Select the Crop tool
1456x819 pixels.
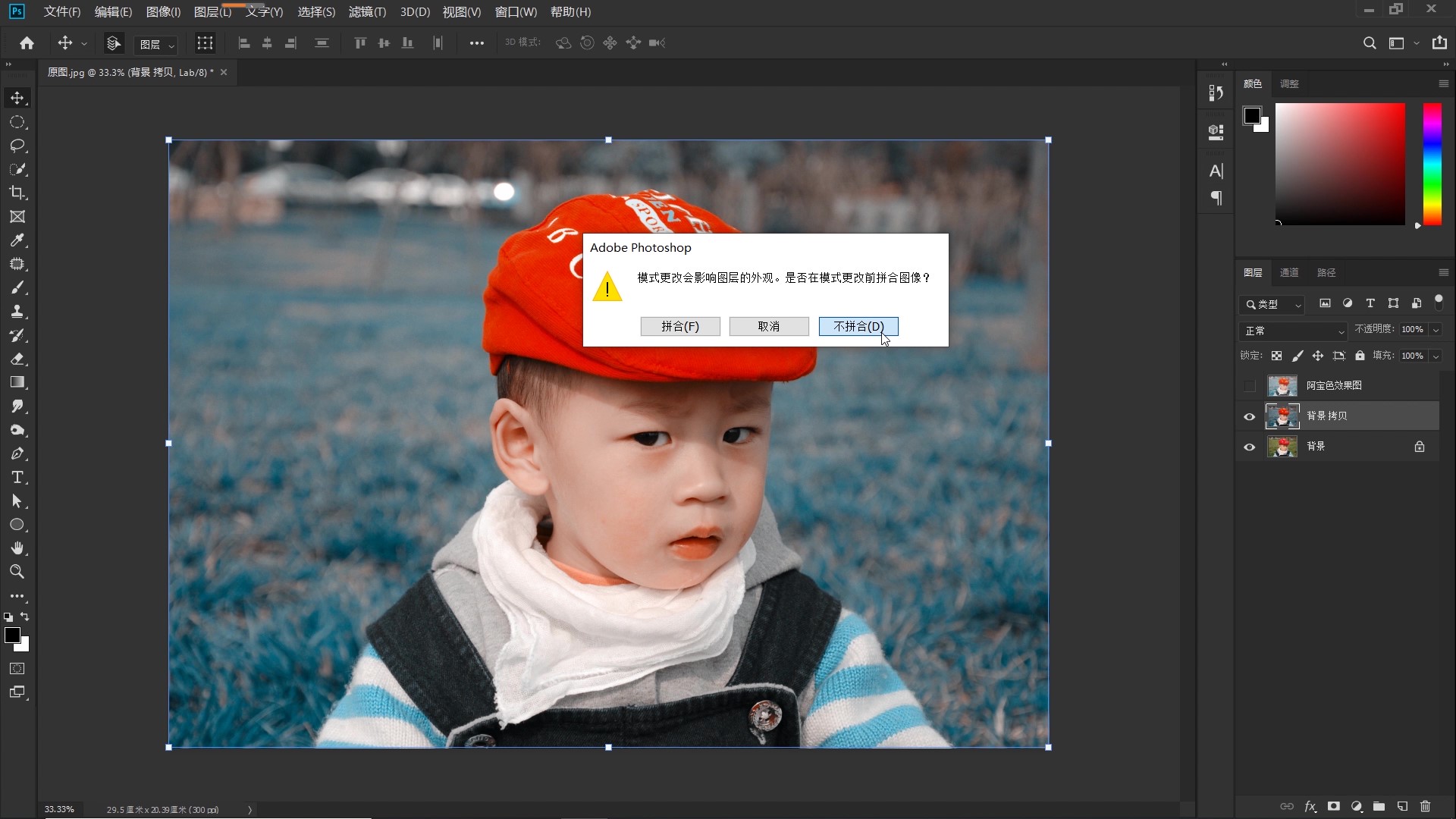click(17, 193)
